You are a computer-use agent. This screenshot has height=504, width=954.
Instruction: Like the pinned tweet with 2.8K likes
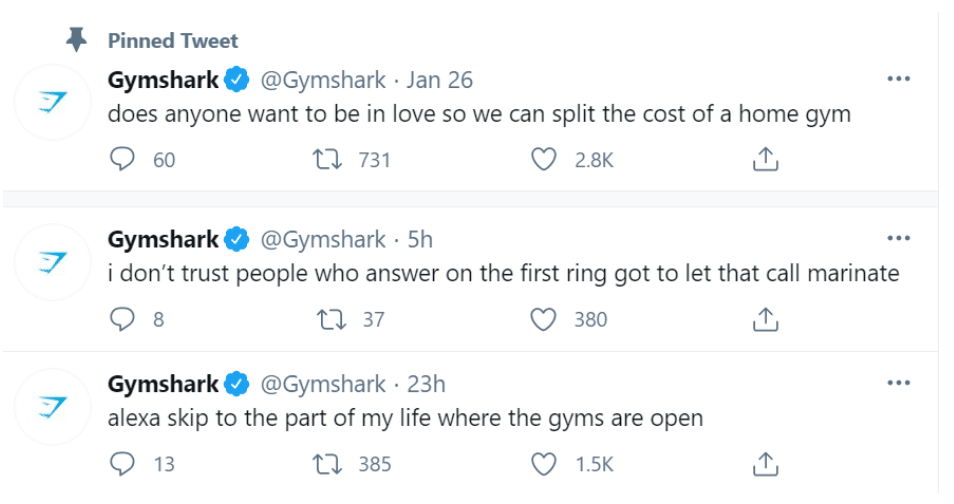pos(543,159)
